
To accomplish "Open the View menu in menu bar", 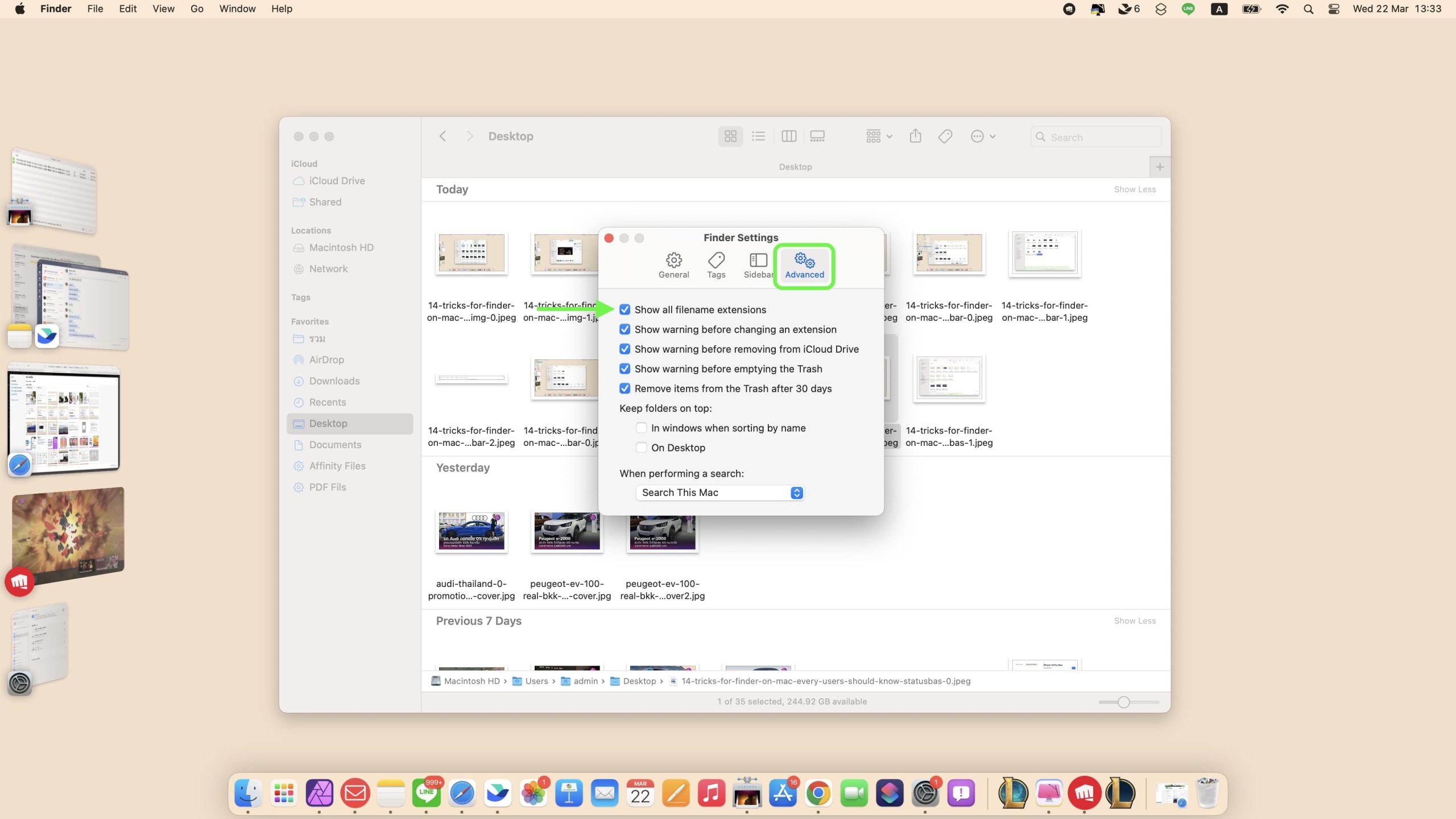I will 163,9.
